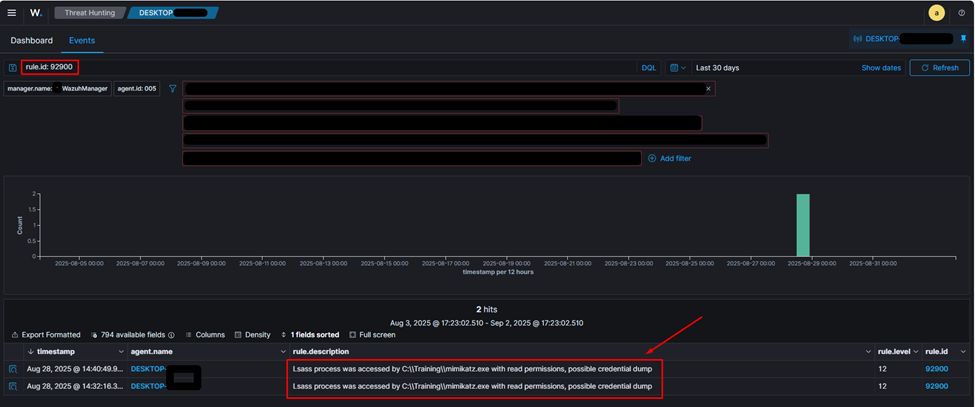Click the user avatar 'a'
Viewport: 975px width, 407px height.
tap(936, 13)
